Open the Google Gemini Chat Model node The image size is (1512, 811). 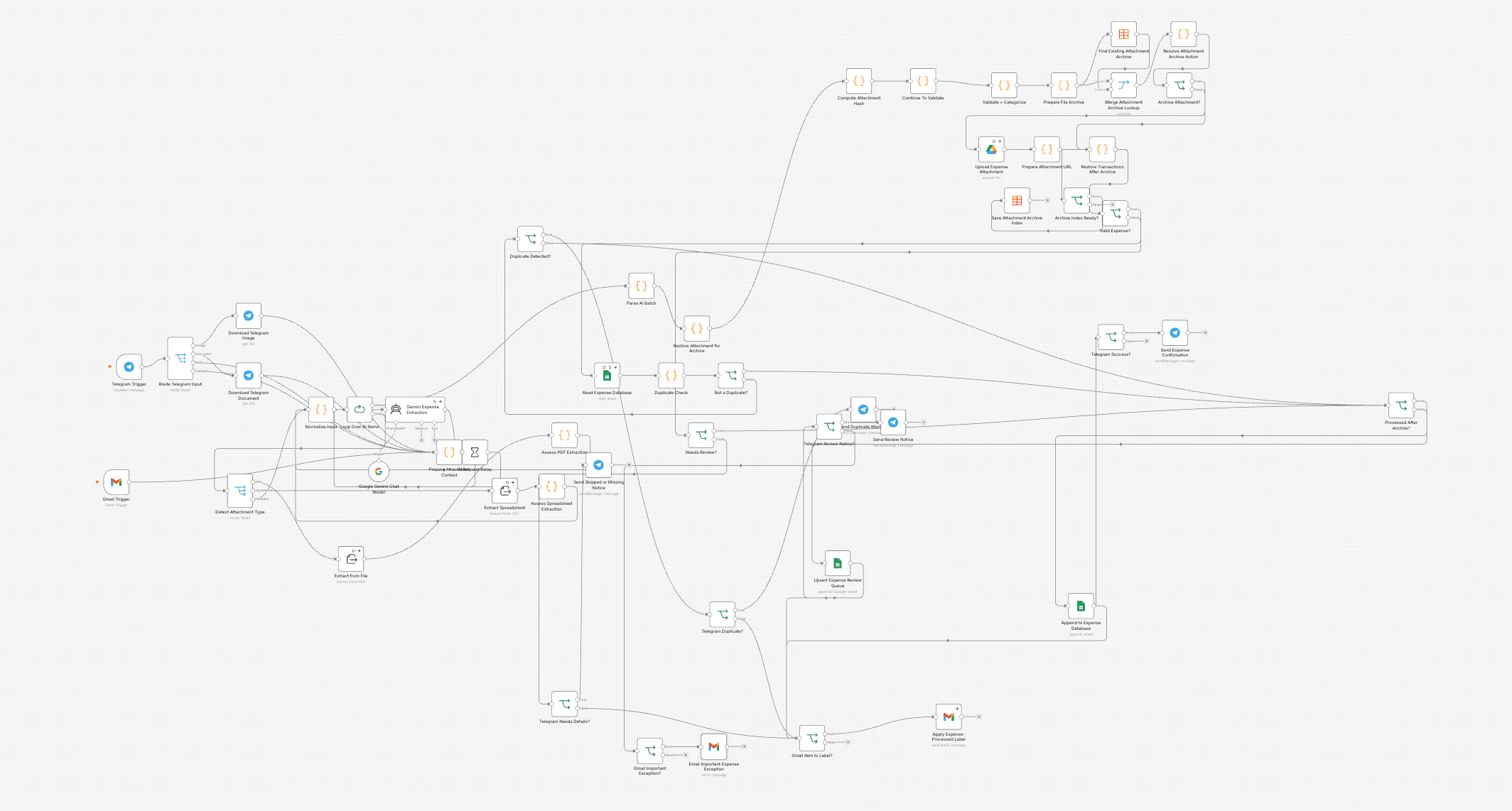point(379,471)
